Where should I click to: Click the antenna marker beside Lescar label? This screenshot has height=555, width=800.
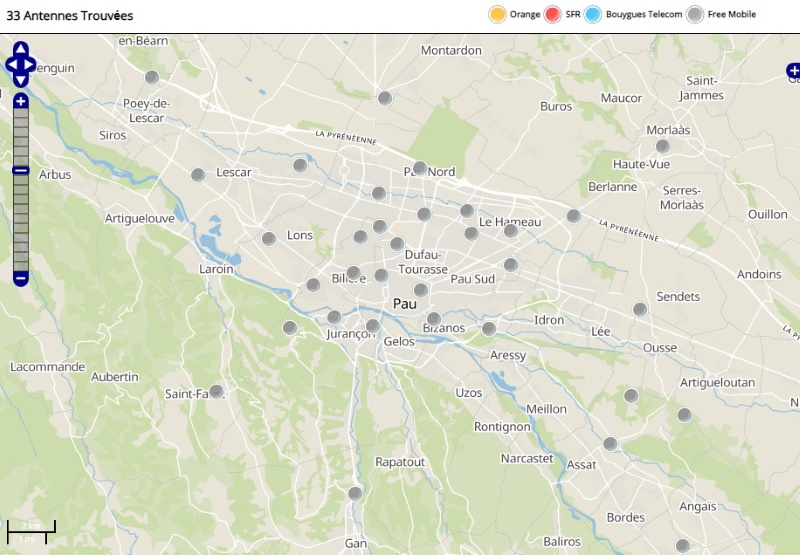coord(198,175)
